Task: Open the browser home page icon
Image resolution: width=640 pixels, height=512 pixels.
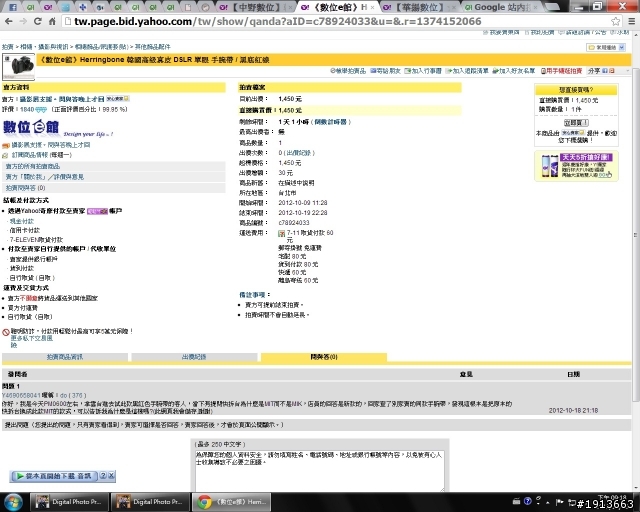Action: (x=52, y=21)
